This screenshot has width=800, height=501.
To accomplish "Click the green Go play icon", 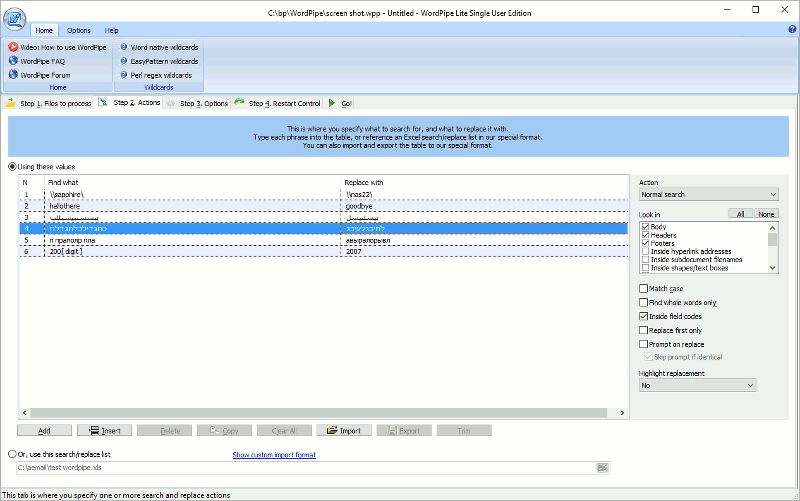I will pyautogui.click(x=332, y=103).
